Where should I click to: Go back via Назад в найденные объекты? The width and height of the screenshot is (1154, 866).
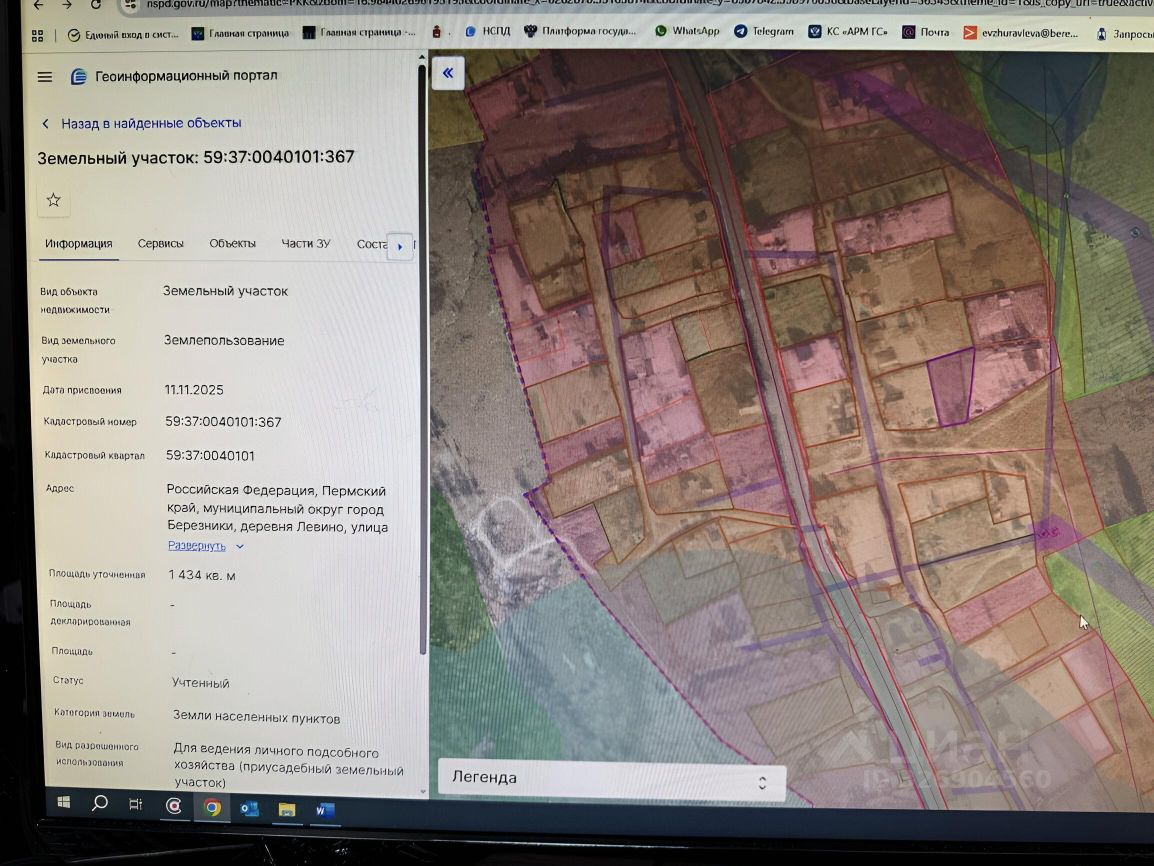pos(142,124)
